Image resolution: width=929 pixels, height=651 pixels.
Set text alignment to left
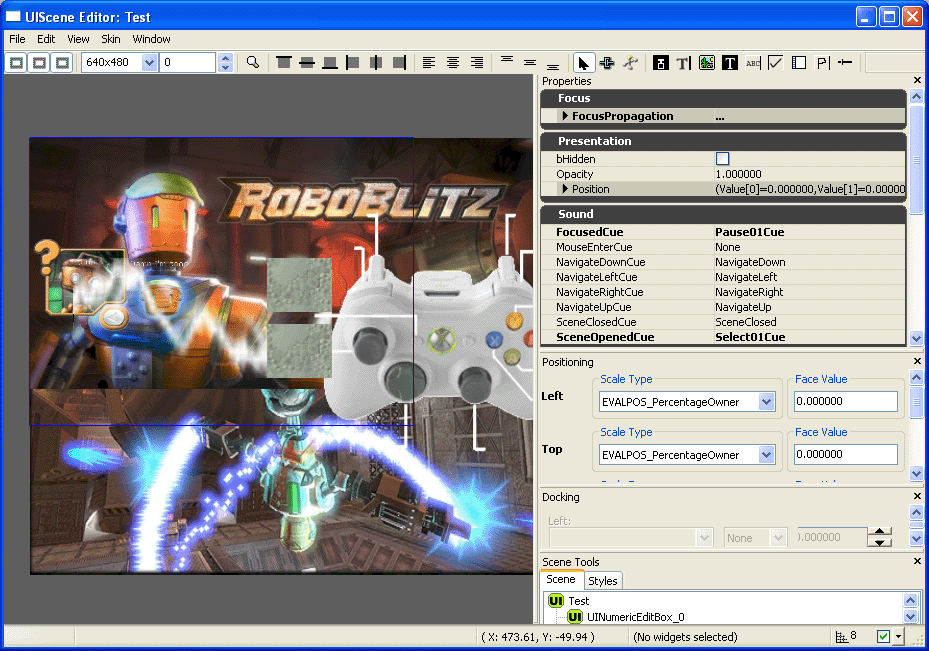(429, 62)
